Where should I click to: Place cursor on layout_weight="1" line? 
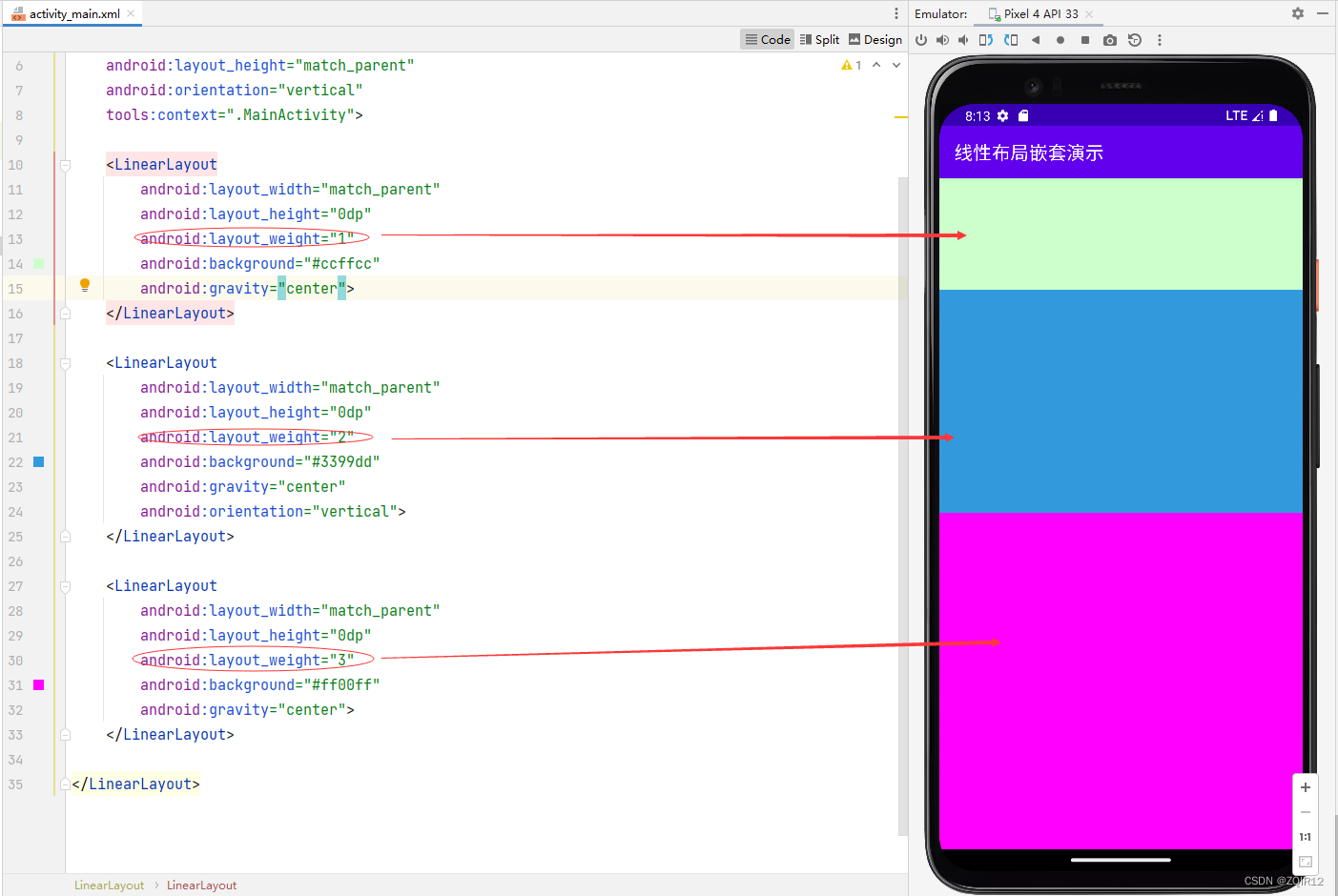pyautogui.click(x=247, y=238)
